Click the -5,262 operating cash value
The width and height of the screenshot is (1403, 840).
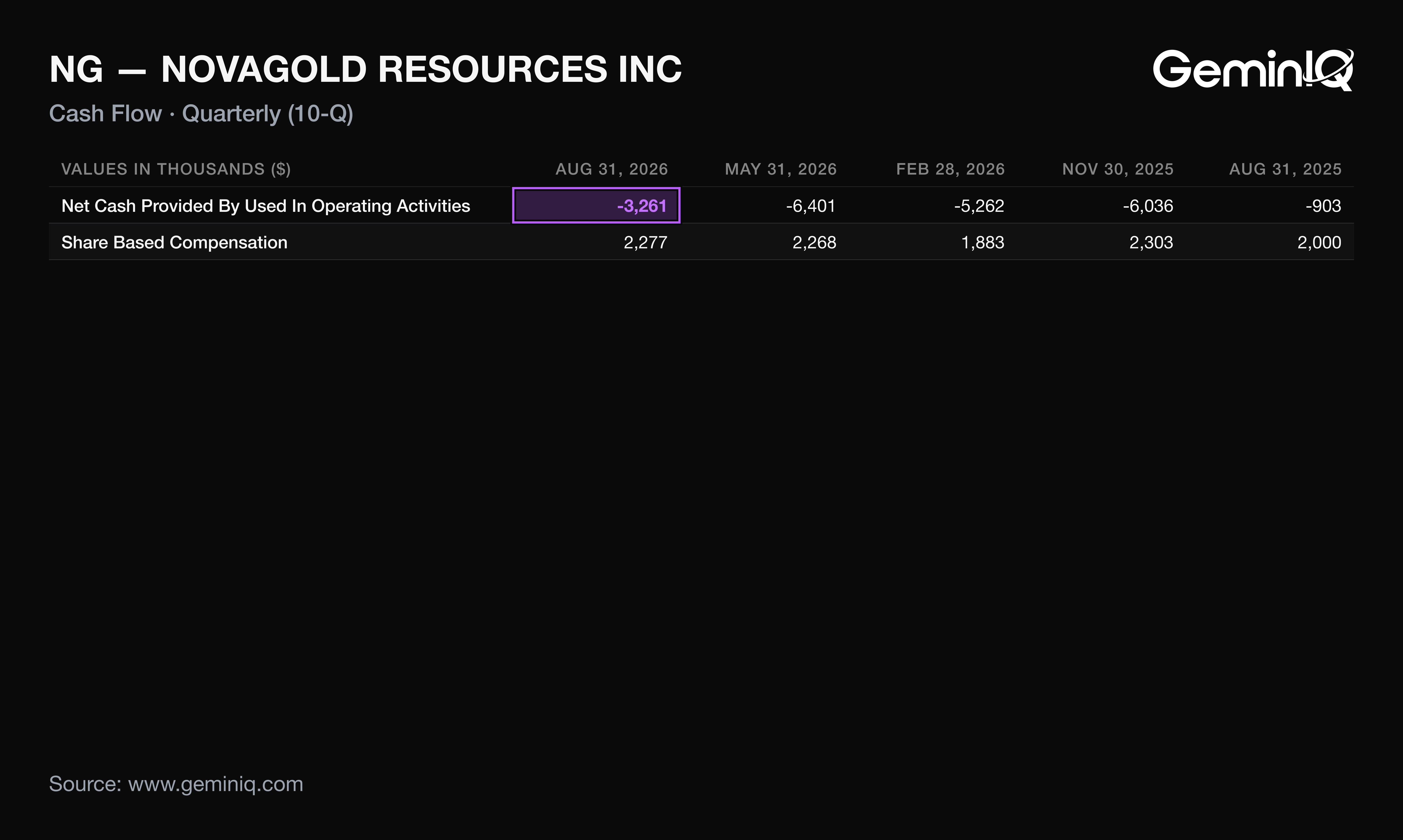coord(979,206)
